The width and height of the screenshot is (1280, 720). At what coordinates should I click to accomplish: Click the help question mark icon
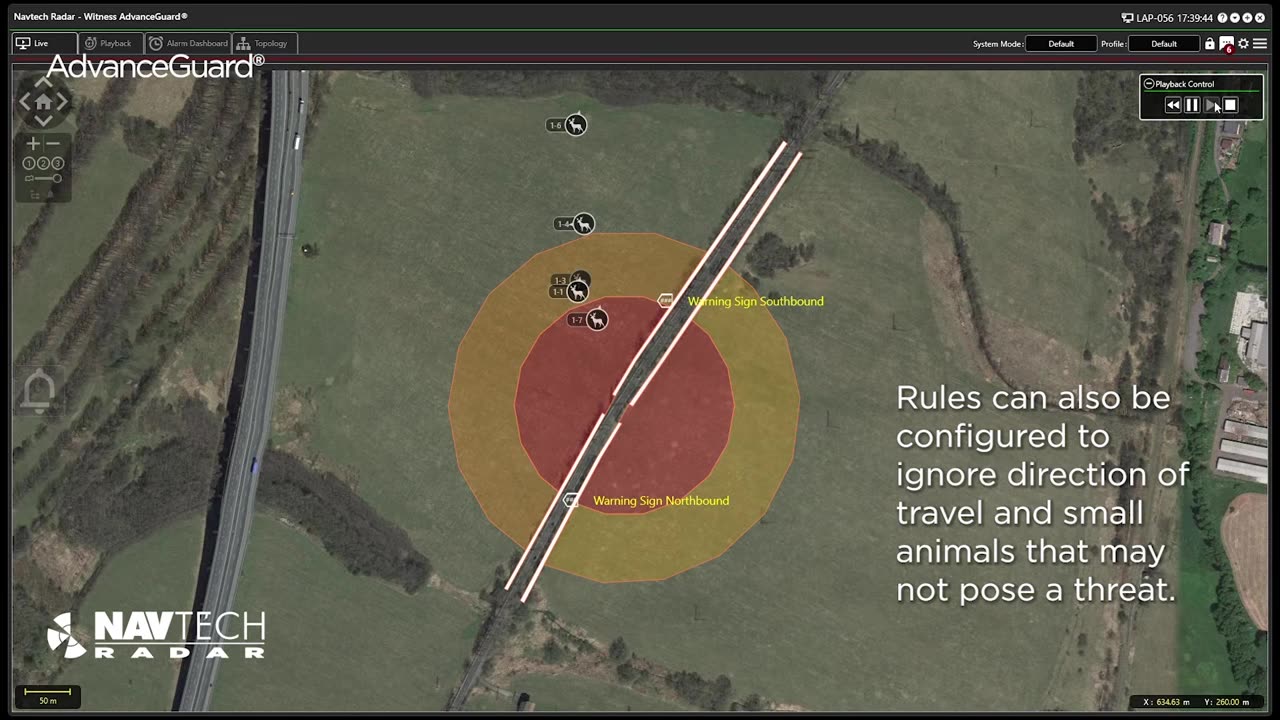coord(1223,18)
